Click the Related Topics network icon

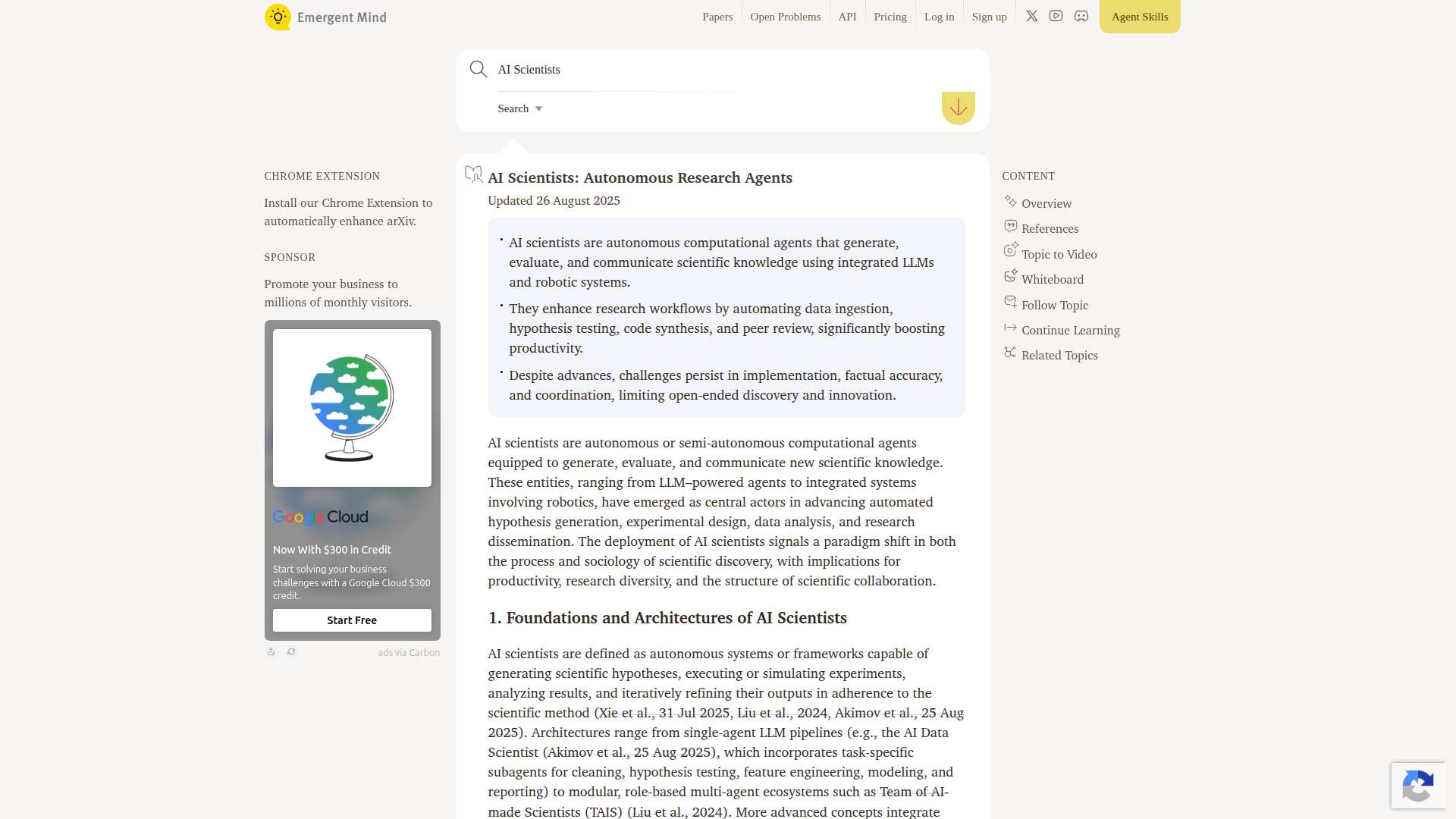(x=1010, y=352)
